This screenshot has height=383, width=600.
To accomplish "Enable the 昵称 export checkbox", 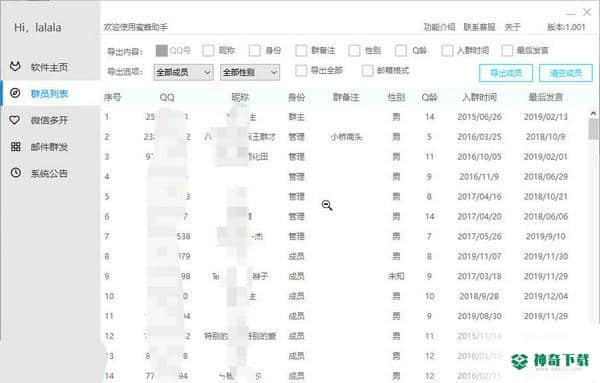I will click(x=208, y=51).
